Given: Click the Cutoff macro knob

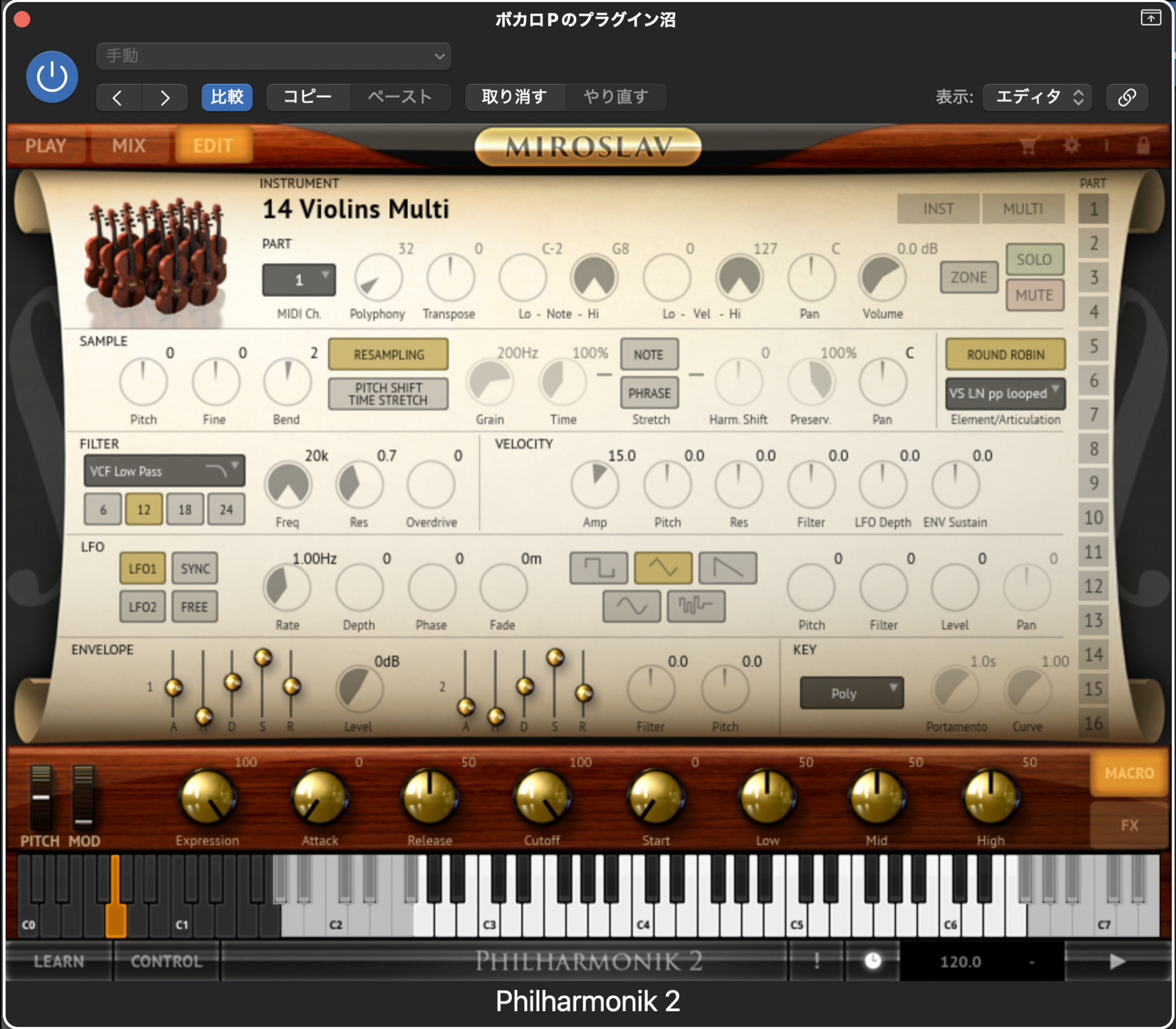Looking at the screenshot, I should (542, 797).
